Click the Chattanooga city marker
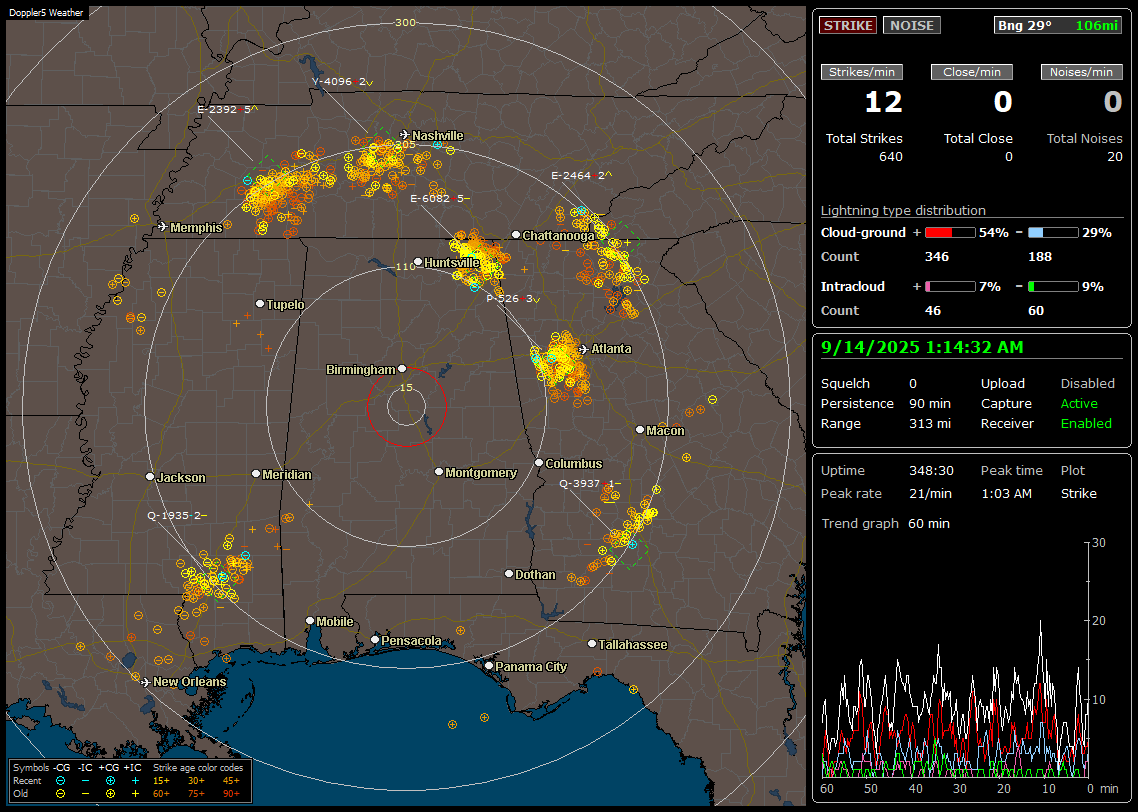Viewport: 1138px width, 812px height. click(516, 235)
